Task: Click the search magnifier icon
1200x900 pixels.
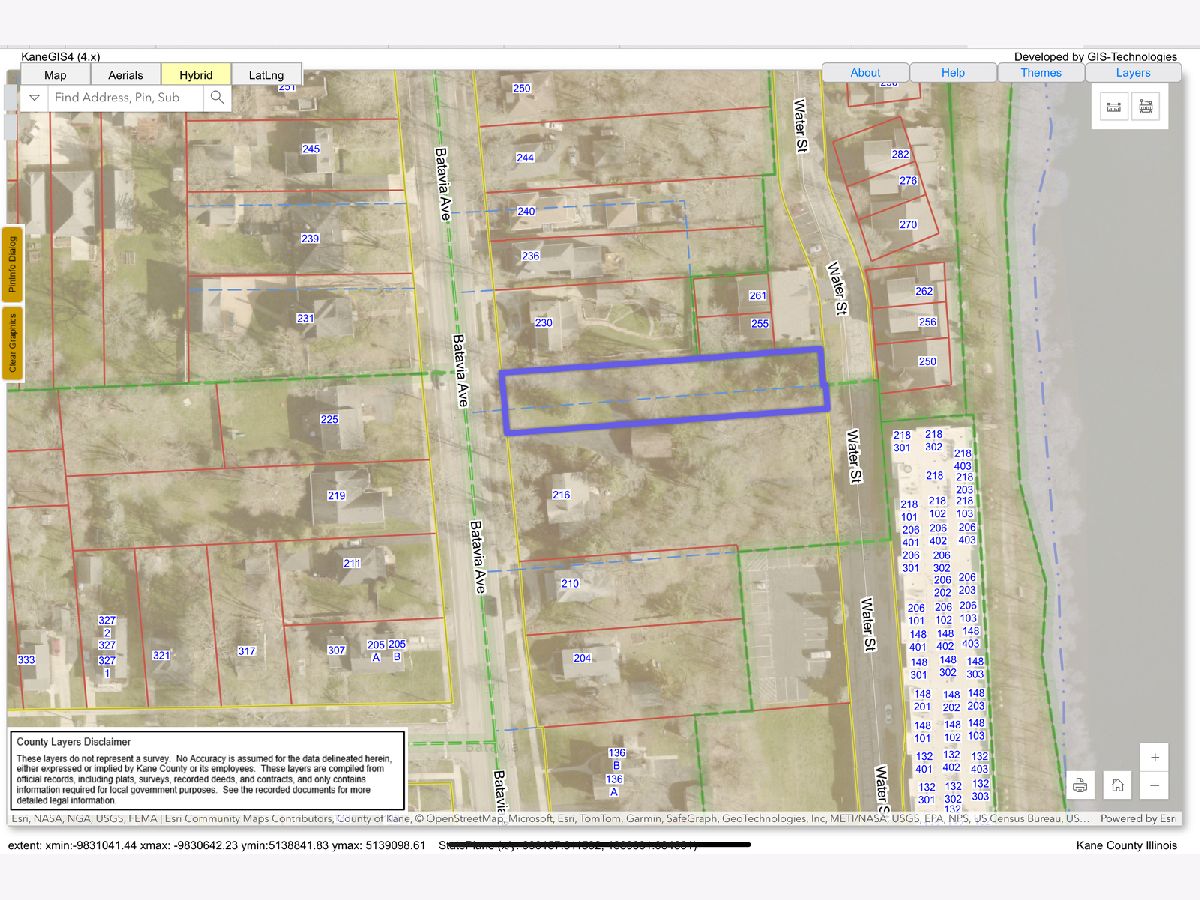Action: click(217, 98)
